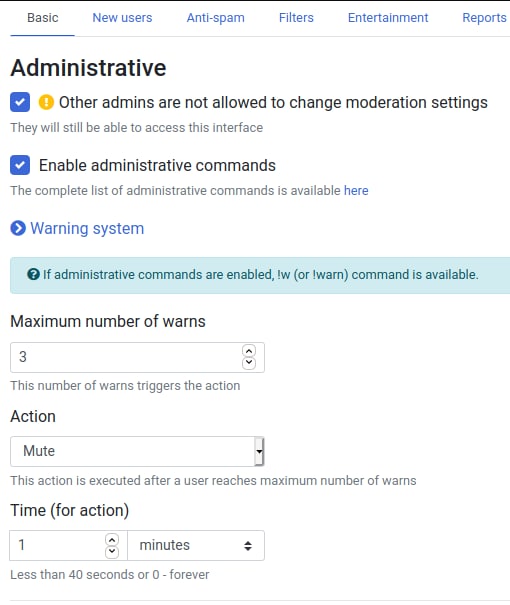Open the Anti-spam tab
This screenshot has width=510, height=605.
216,18
